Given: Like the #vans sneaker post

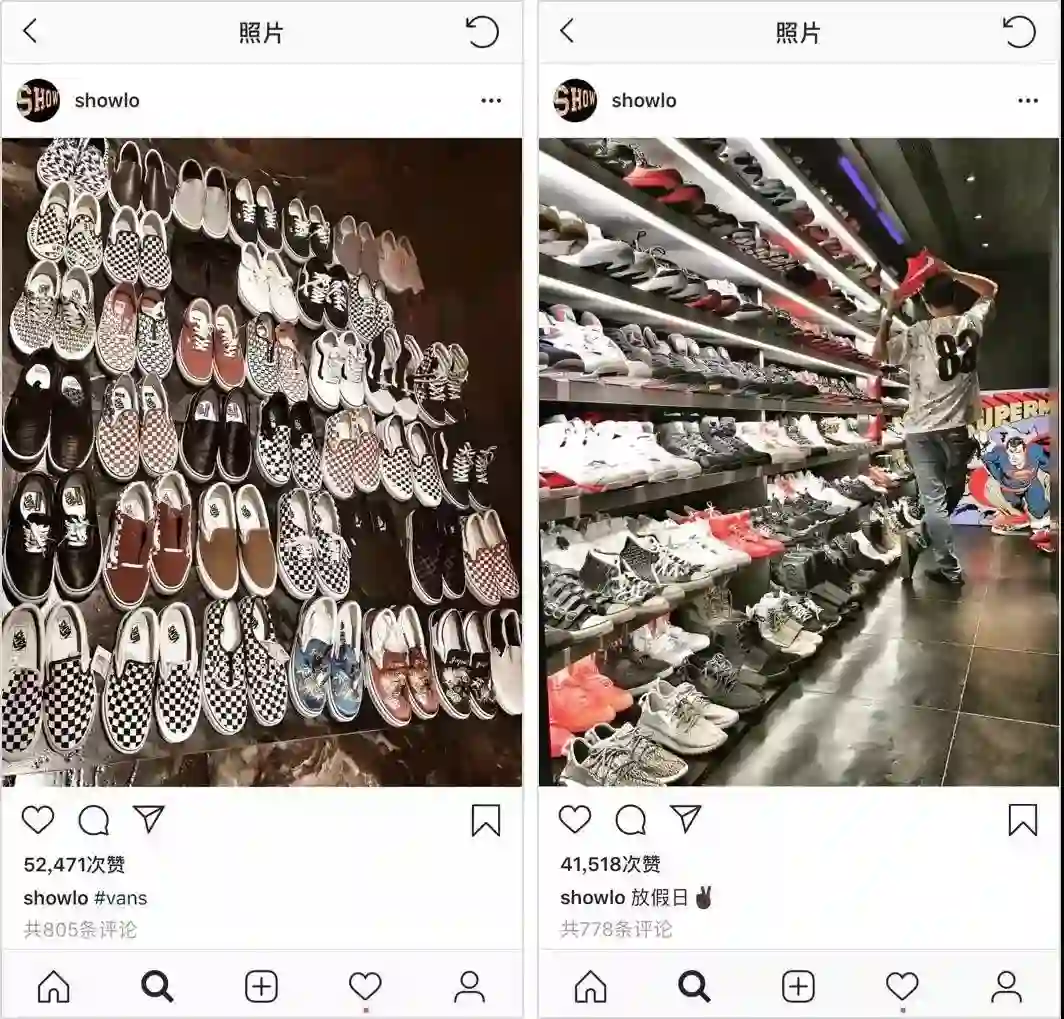Looking at the screenshot, I should tap(38, 820).
